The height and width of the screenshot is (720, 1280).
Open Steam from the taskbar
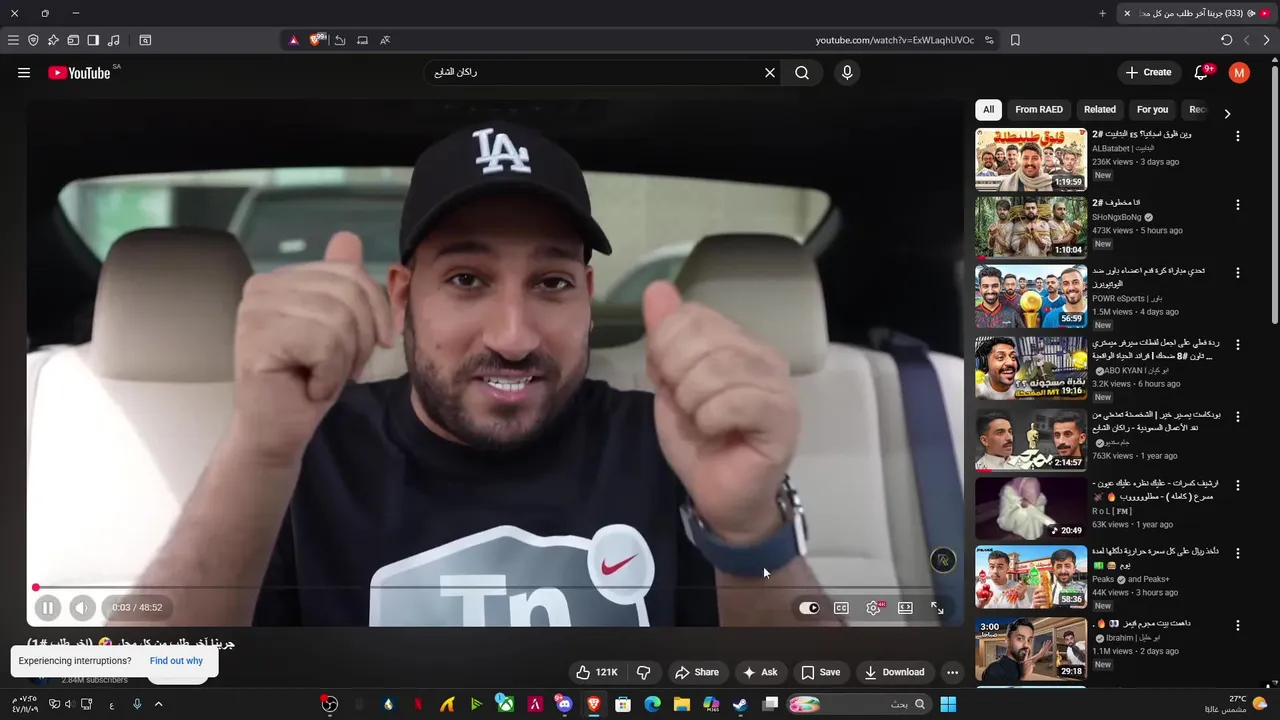(x=740, y=704)
